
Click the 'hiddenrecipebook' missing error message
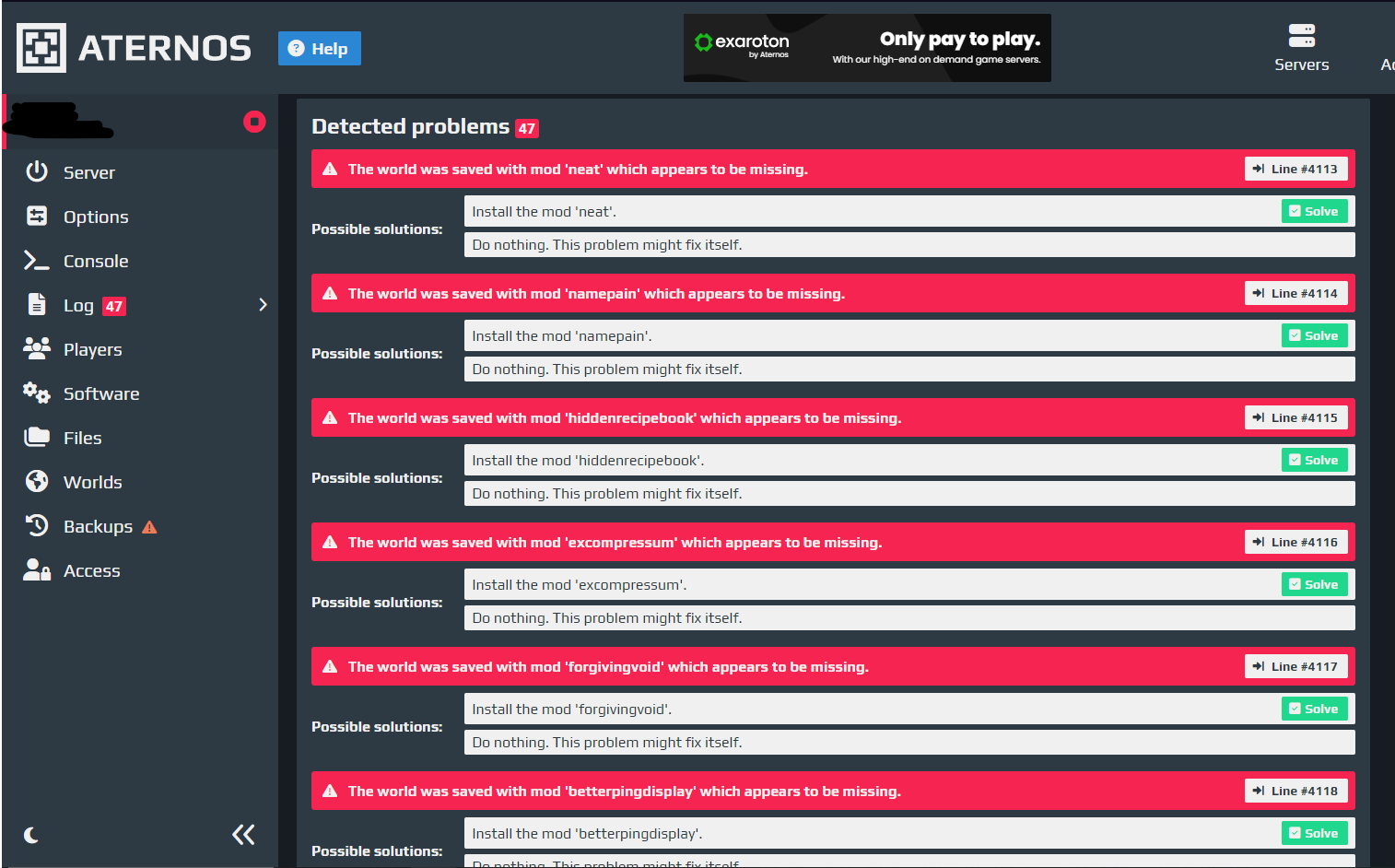[x=625, y=417]
